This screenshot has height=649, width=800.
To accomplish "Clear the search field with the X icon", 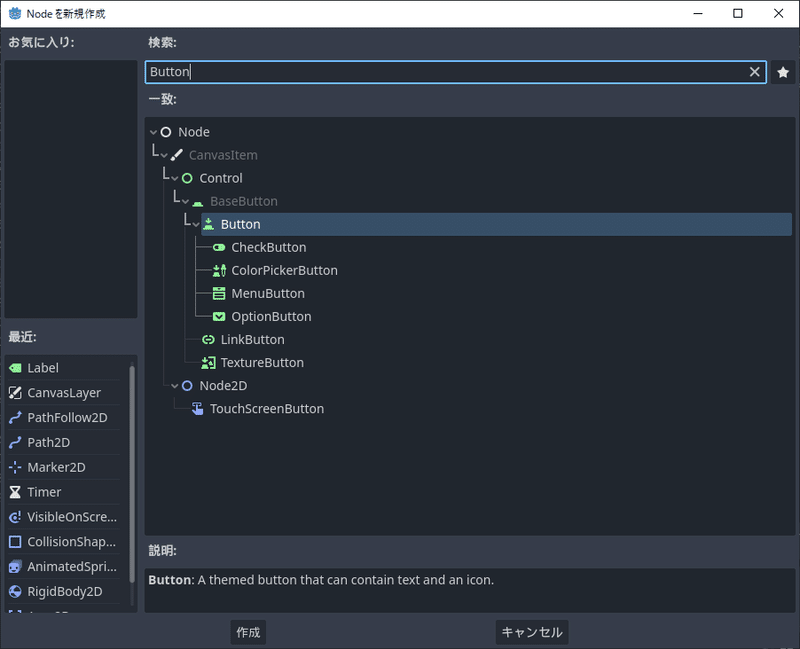I will [754, 72].
